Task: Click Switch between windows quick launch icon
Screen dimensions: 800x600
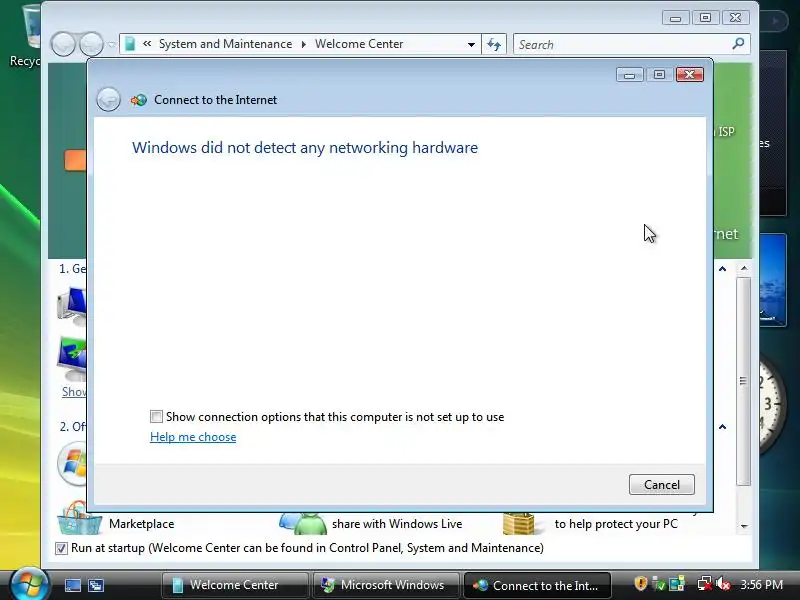Action: point(96,585)
